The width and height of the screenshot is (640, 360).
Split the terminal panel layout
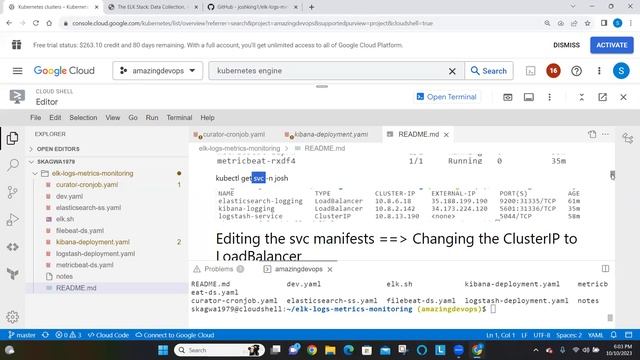point(605,269)
